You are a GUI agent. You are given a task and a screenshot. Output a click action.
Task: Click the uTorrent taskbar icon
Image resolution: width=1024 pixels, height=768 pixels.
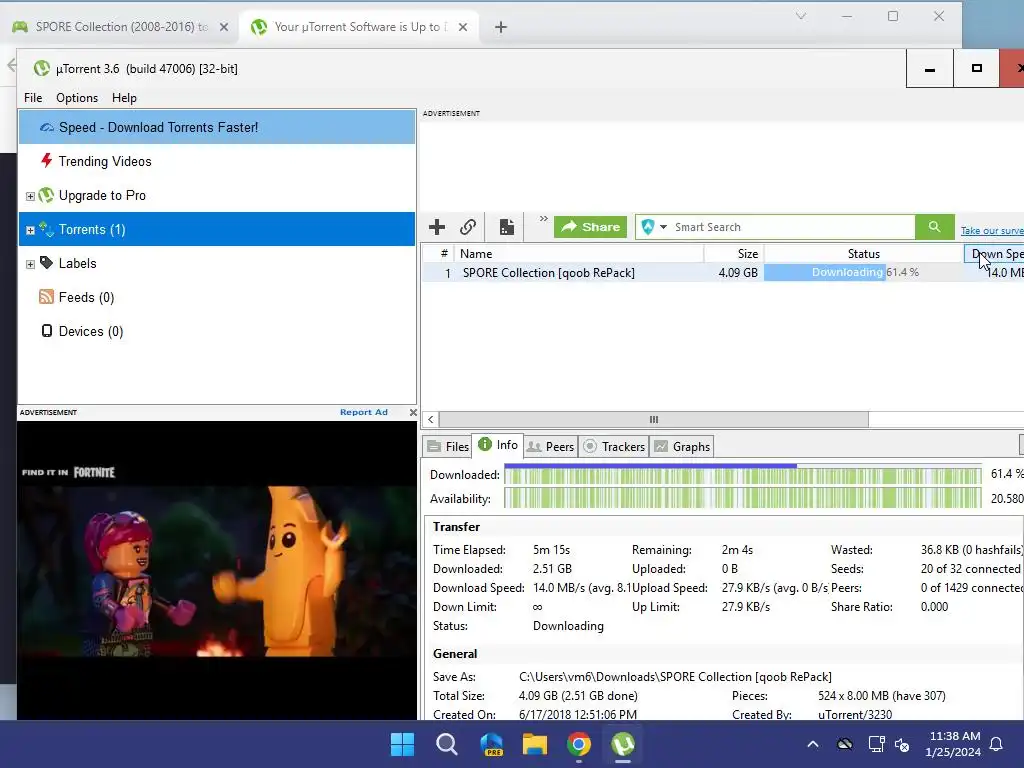pyautogui.click(x=623, y=744)
